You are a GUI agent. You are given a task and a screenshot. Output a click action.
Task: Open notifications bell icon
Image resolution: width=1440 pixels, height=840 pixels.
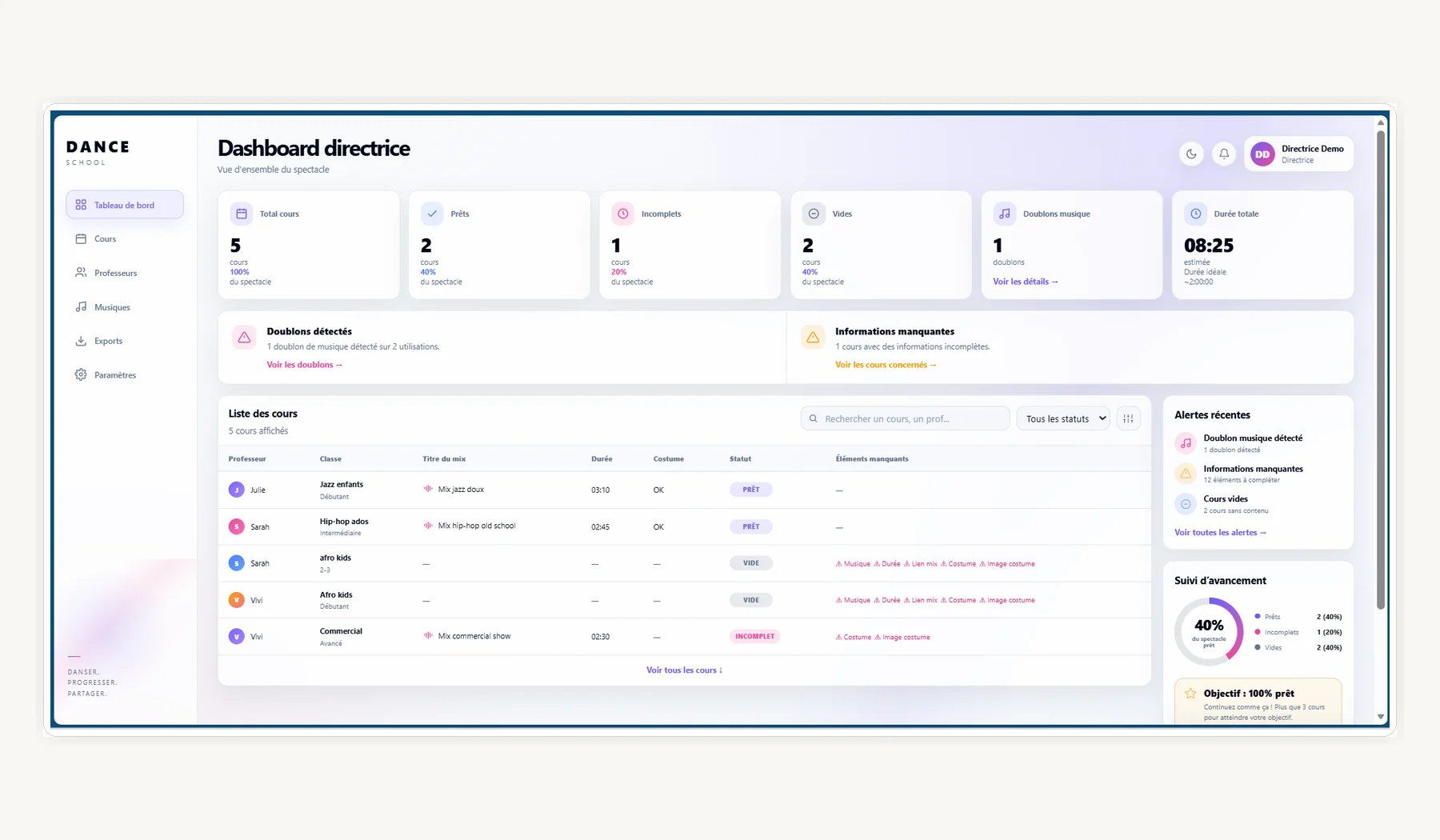click(x=1224, y=154)
